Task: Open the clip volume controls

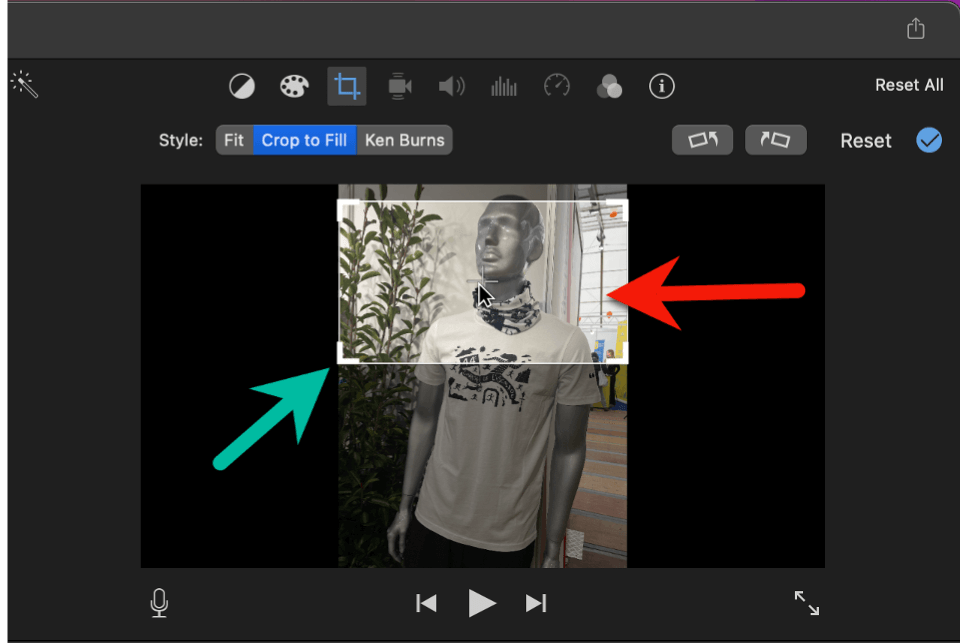Action: point(451,86)
